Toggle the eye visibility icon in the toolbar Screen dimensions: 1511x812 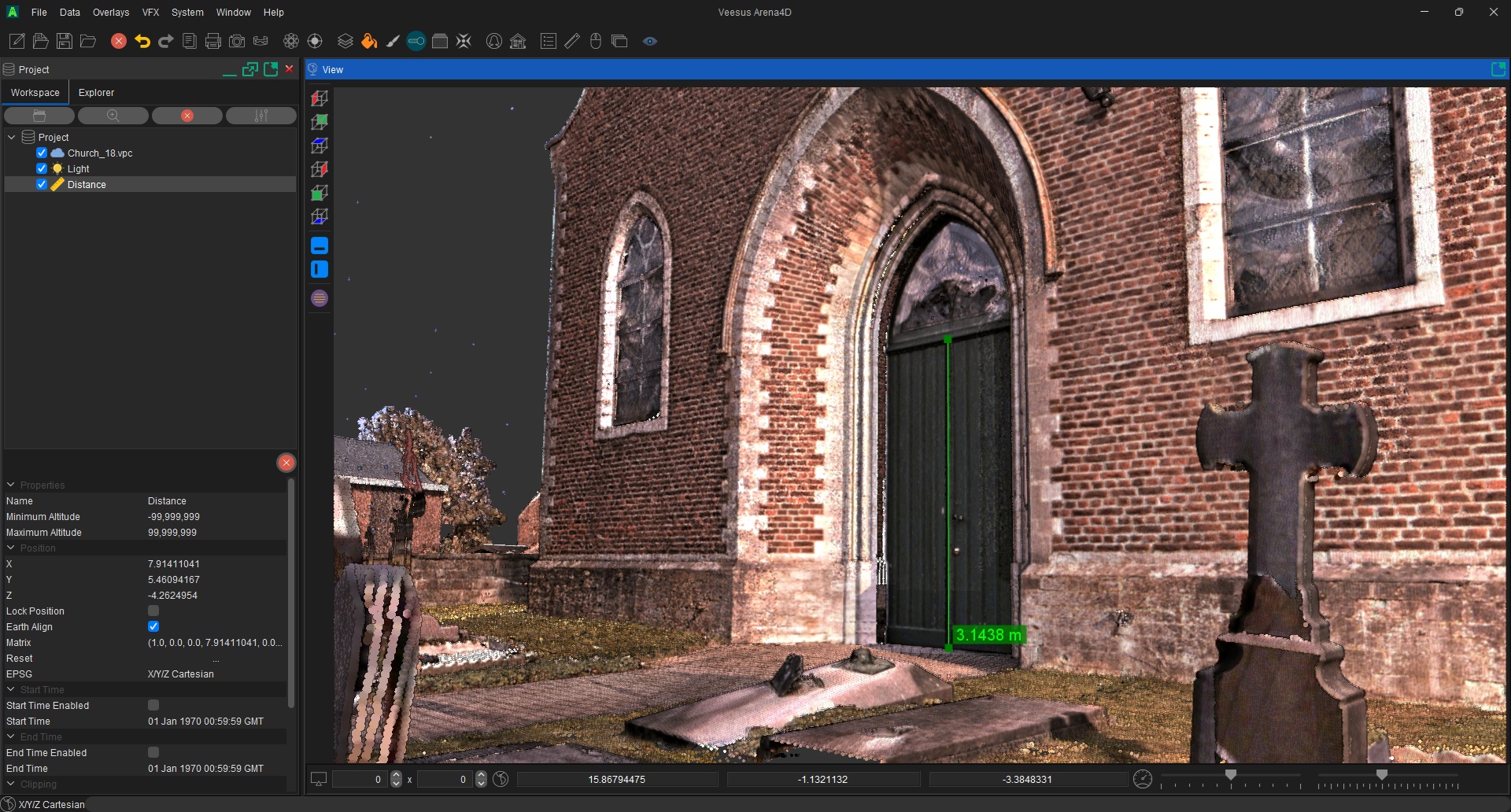[x=650, y=41]
